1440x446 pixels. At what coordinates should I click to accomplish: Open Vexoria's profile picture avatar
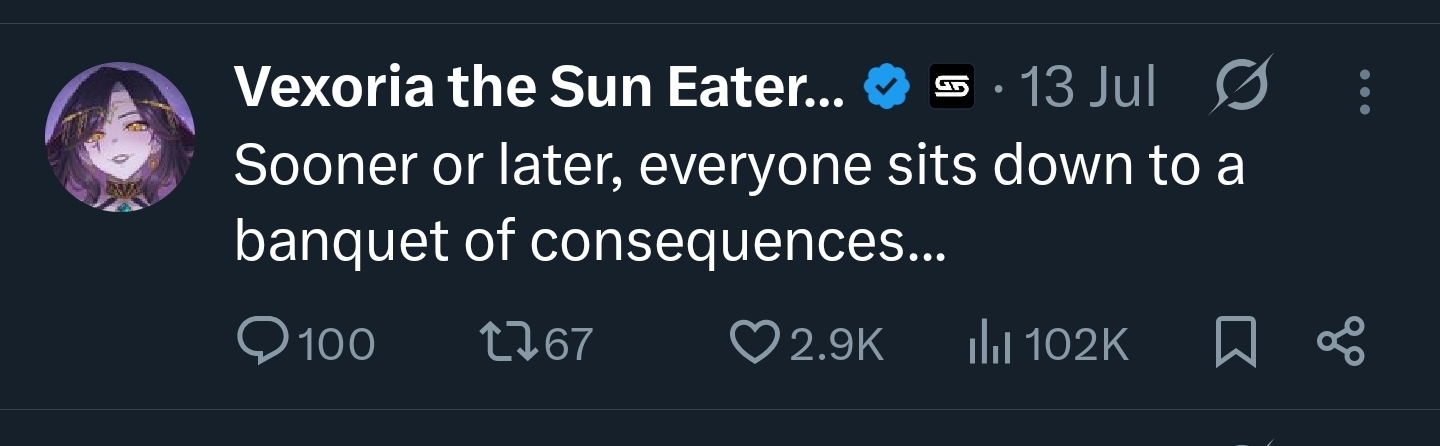pyautogui.click(x=119, y=137)
